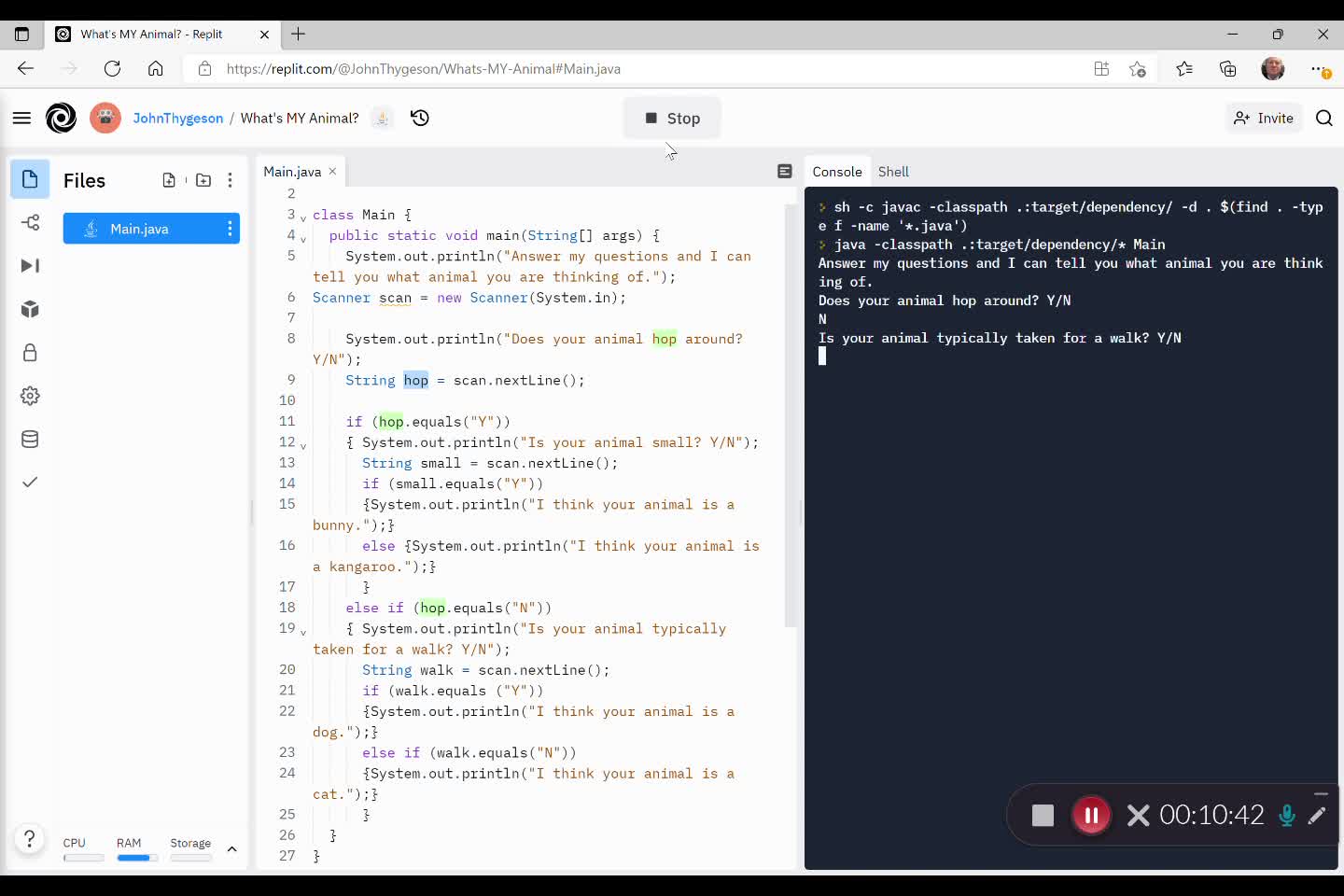1344x896 pixels.
Task: Open the tab actions menu icon
Action: 21,34
